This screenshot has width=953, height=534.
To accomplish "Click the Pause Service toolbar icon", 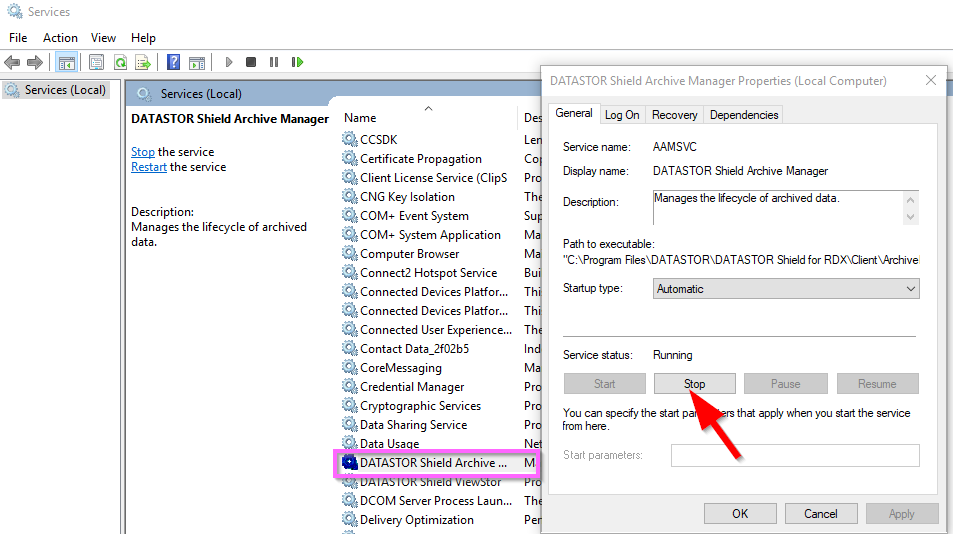I will [274, 62].
